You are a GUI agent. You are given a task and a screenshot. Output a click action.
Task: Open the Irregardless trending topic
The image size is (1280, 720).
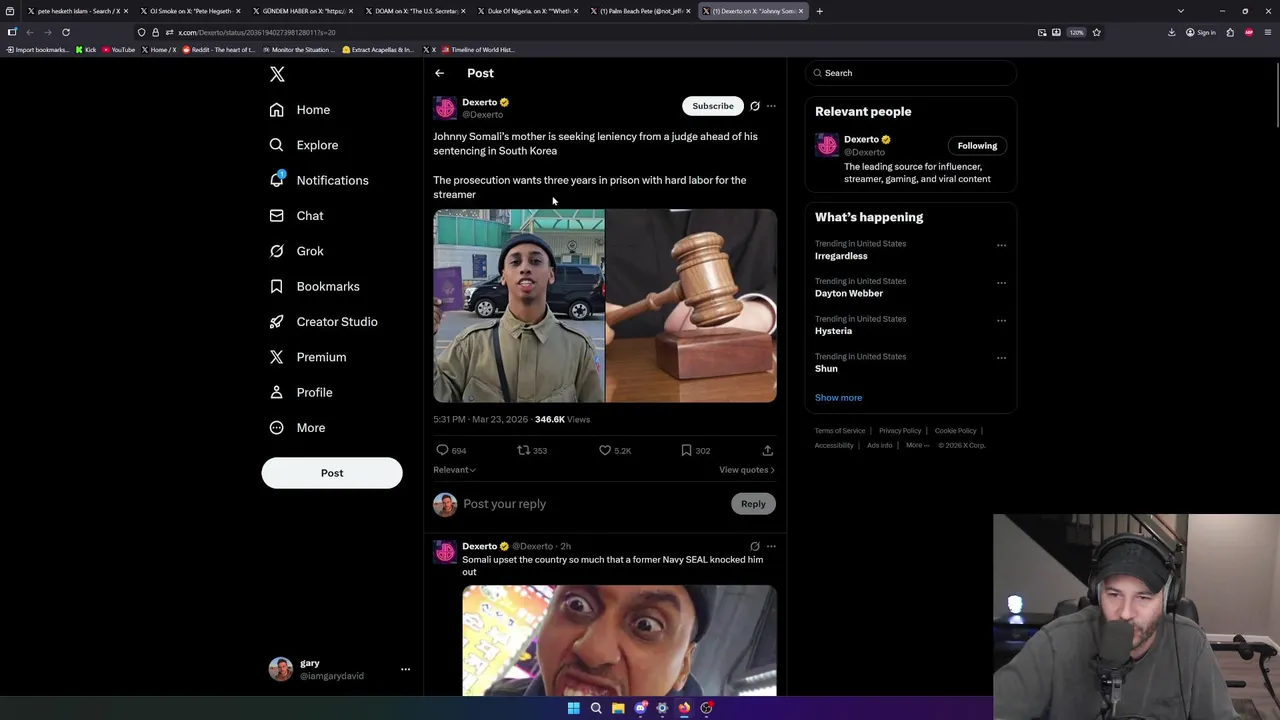tap(841, 256)
